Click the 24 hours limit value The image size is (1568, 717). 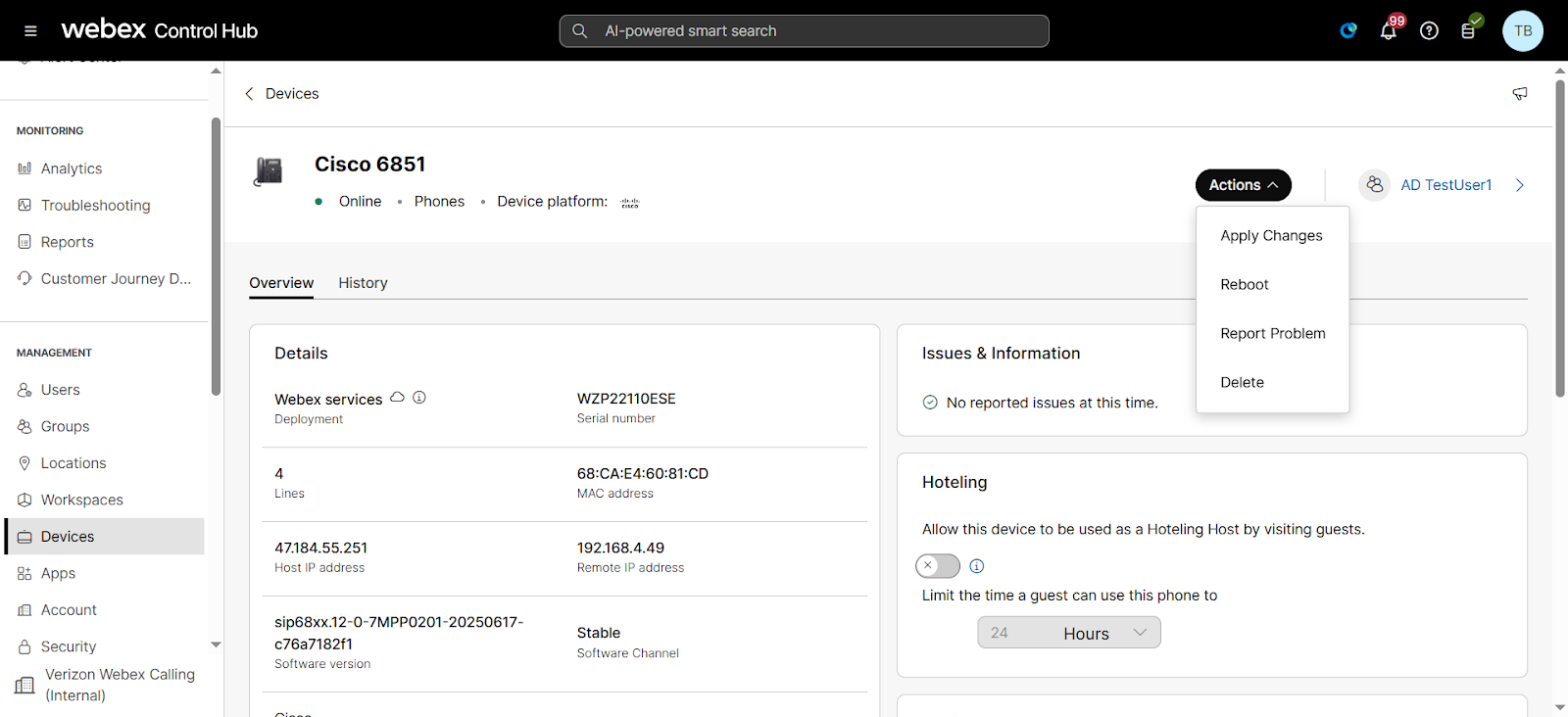click(1000, 633)
